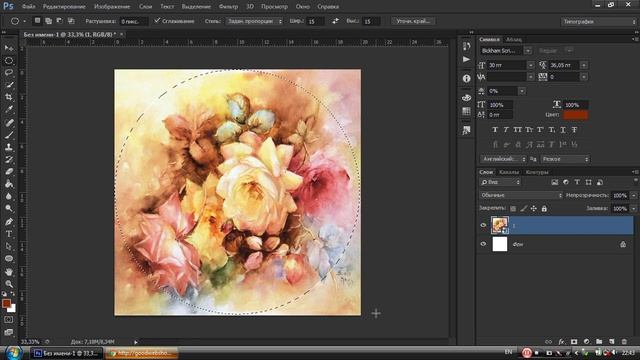
Task: Add a layer mask
Action: point(574,341)
